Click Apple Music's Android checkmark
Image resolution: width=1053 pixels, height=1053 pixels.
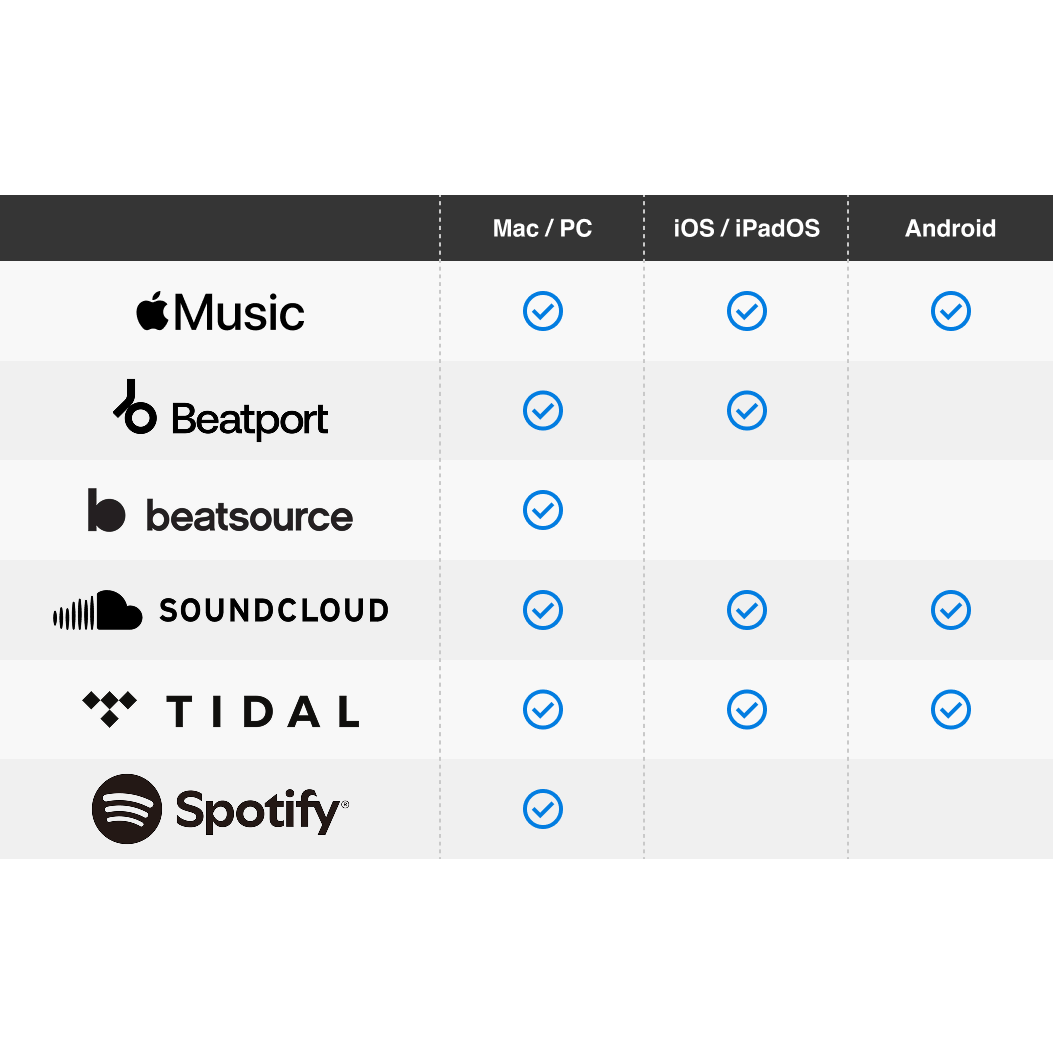tap(951, 311)
